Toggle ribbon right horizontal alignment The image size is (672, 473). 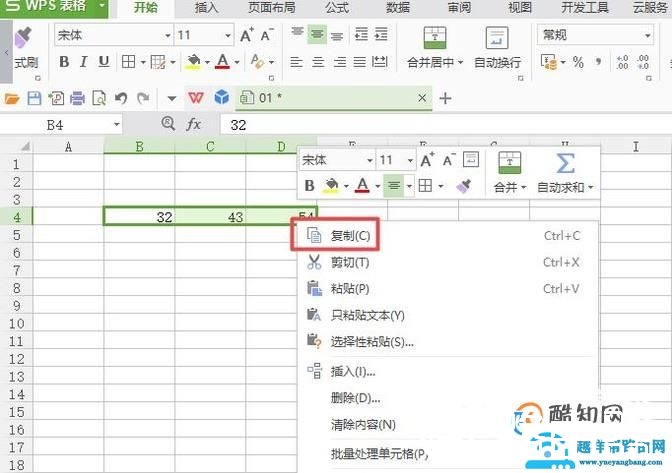click(x=340, y=63)
